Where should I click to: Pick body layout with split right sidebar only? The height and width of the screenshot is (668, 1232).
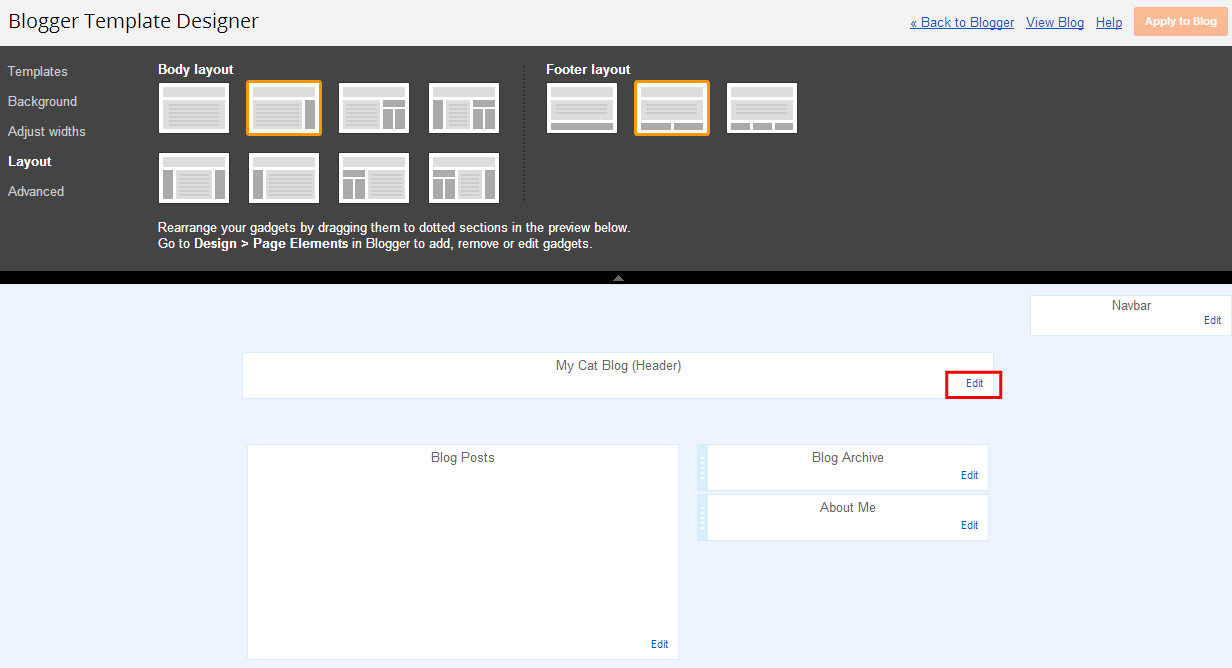point(374,108)
